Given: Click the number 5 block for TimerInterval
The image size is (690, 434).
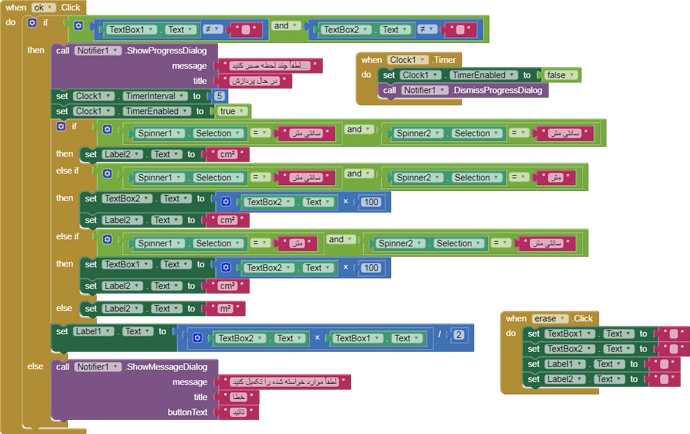Looking at the screenshot, I should tap(219, 96).
